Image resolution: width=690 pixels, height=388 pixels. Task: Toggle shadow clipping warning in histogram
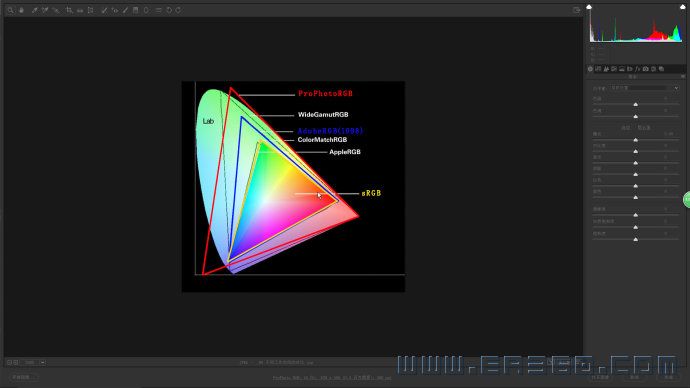pos(589,7)
